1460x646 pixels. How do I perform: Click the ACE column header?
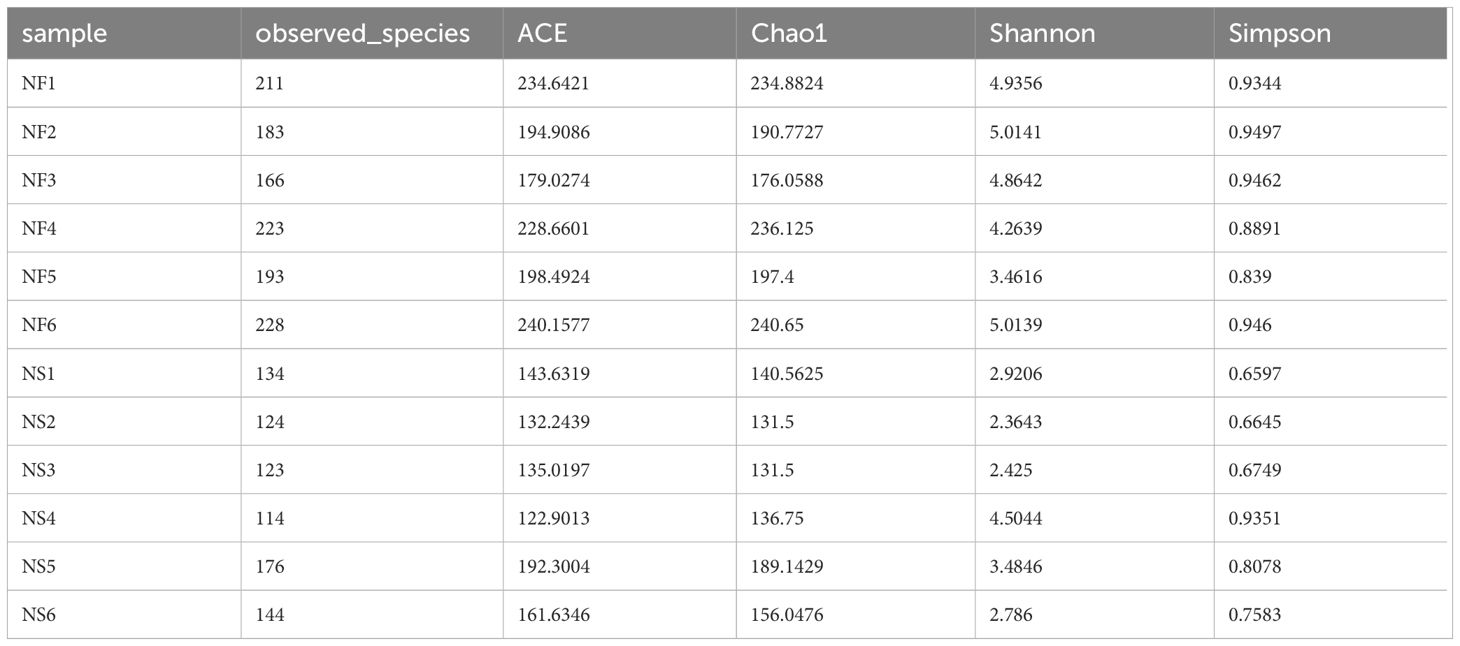click(x=542, y=33)
